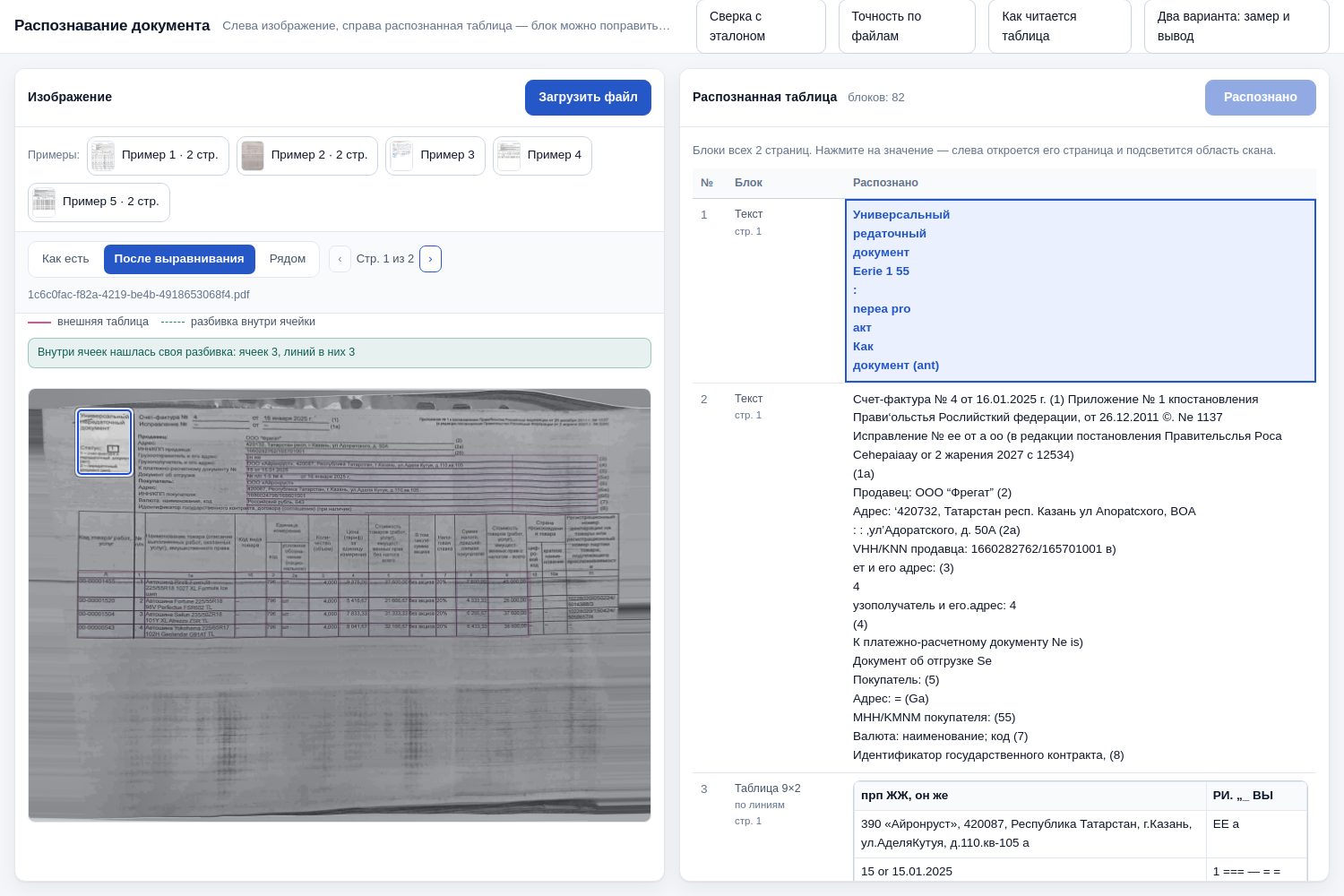Click the 'Распознавание документа' page title
The height and width of the screenshot is (896, 1344).
click(112, 26)
